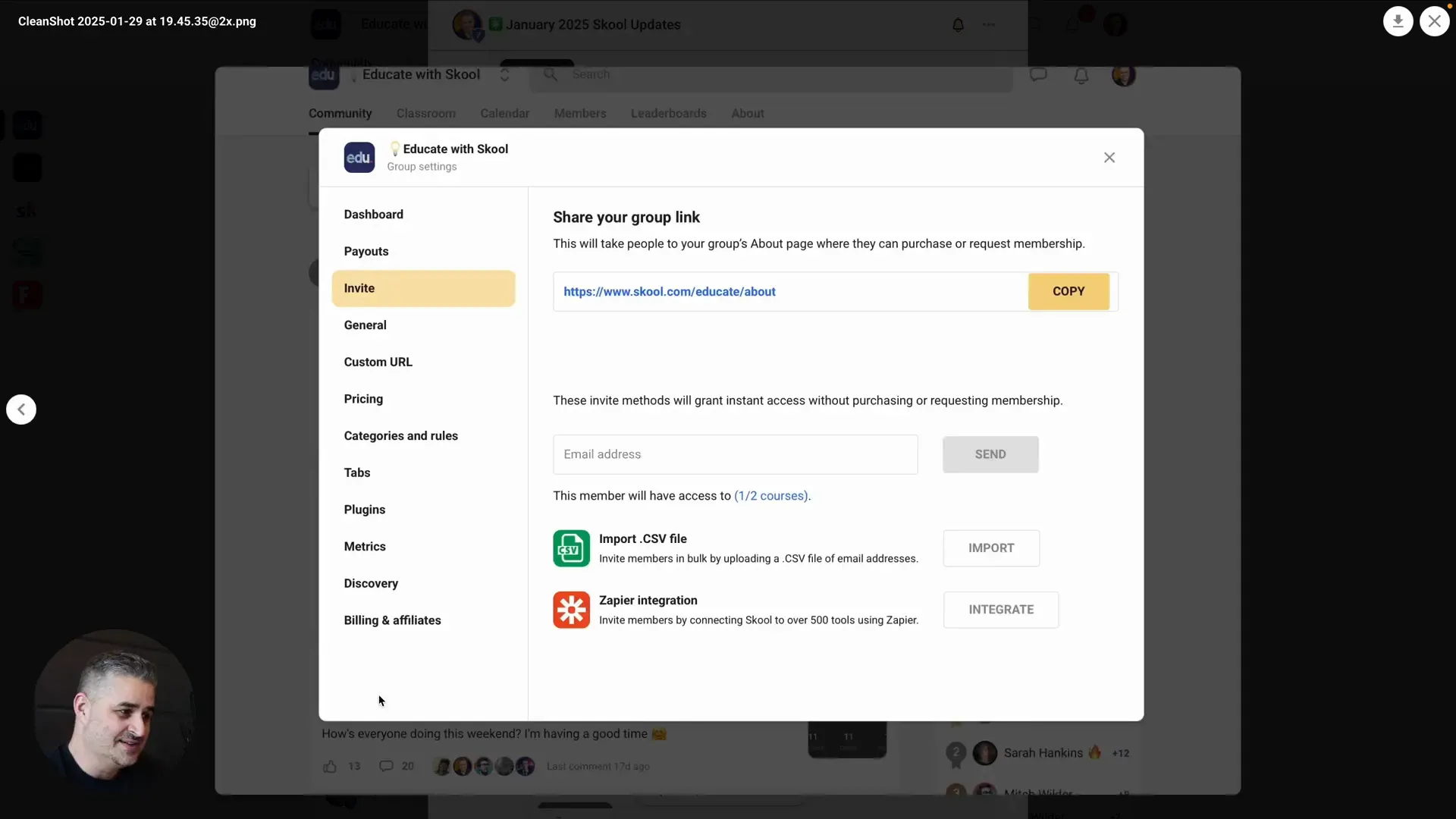Open the (1/2 courses) link
The height and width of the screenshot is (819, 1456).
[770, 496]
